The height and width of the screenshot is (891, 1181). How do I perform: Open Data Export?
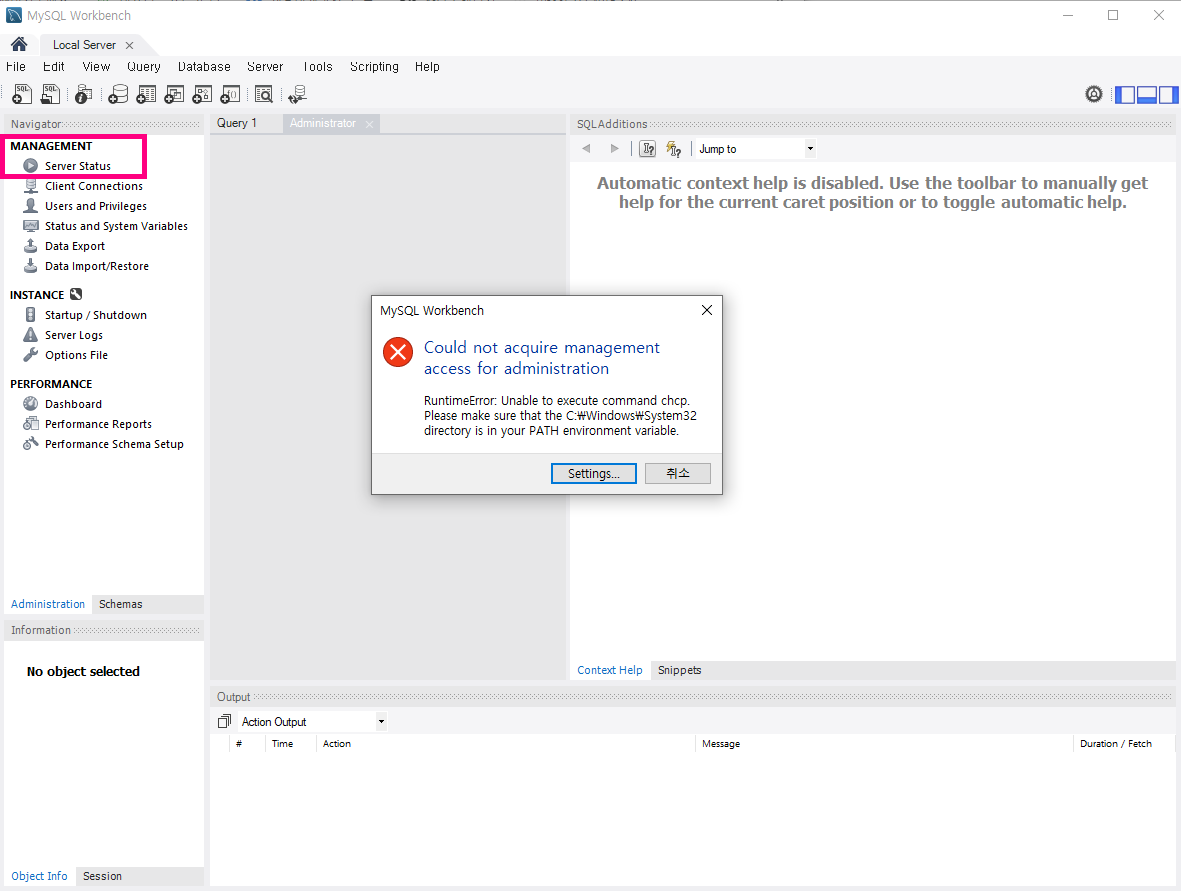tap(75, 246)
